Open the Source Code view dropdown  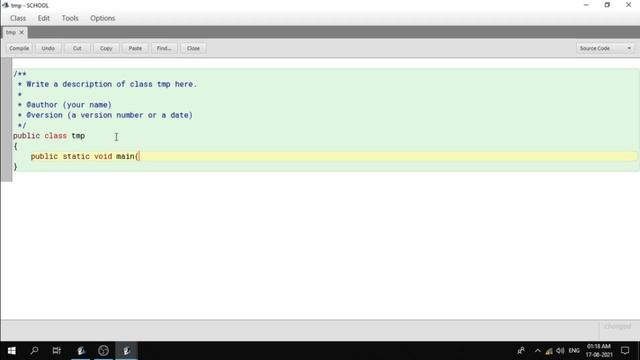coord(606,48)
